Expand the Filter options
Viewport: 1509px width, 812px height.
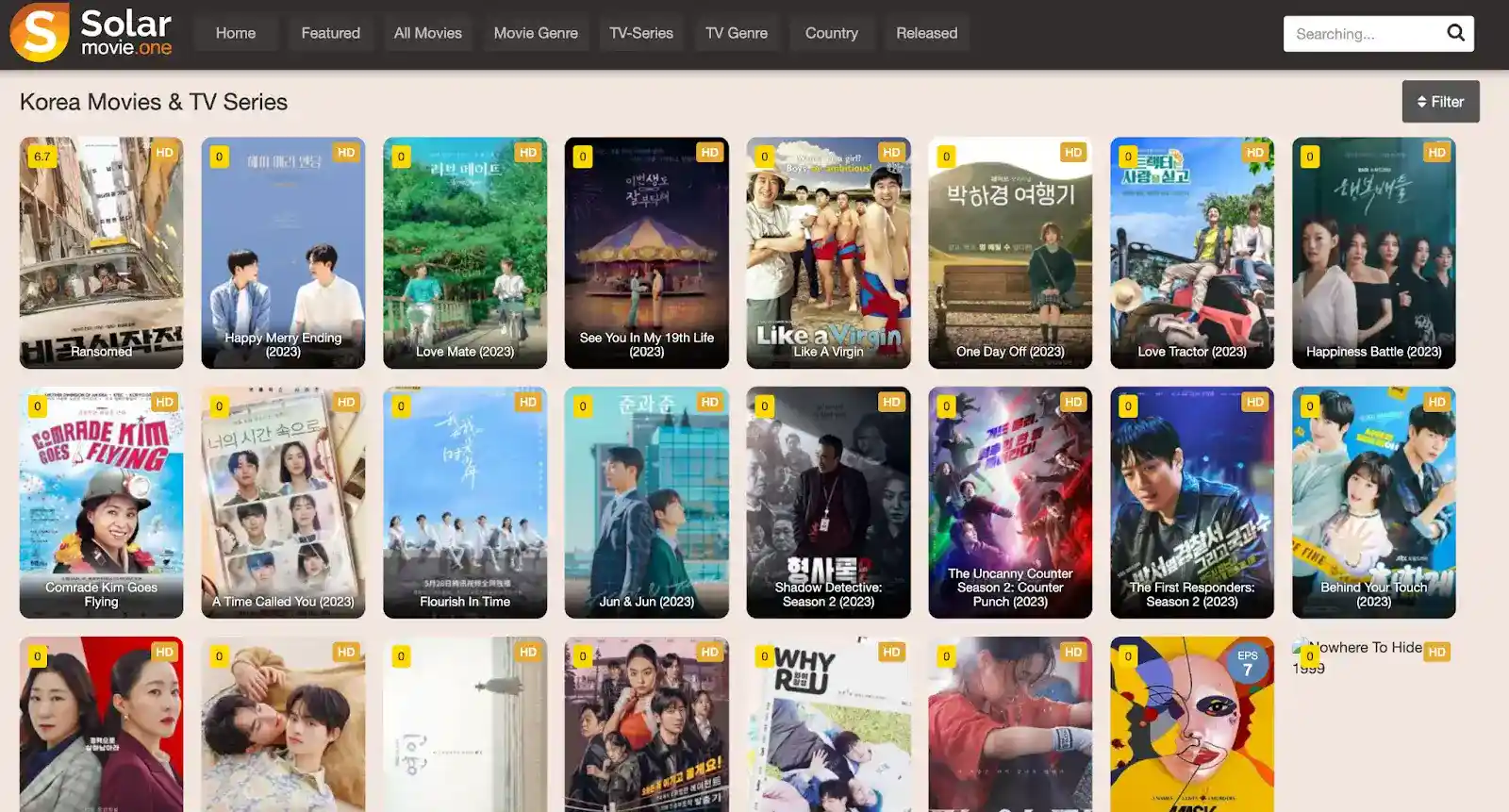1440,102
